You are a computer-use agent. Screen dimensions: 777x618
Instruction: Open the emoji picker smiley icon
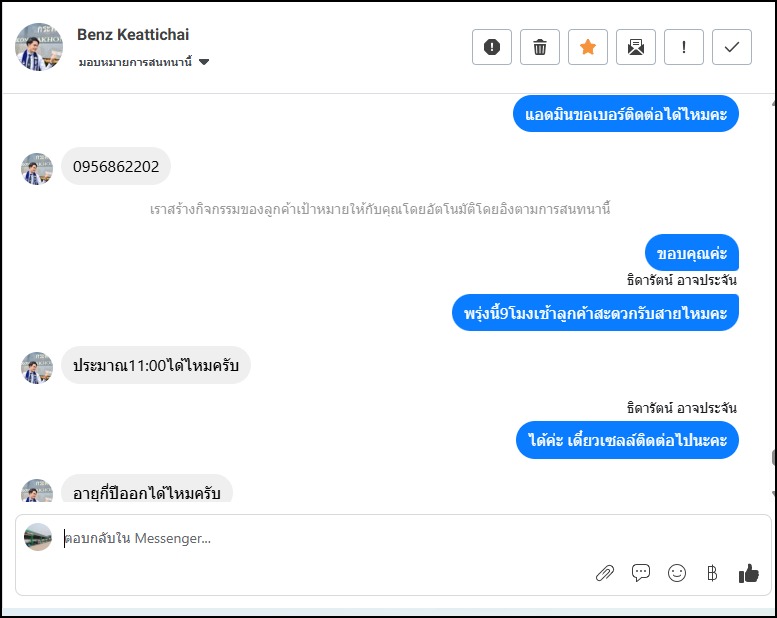pos(677,573)
